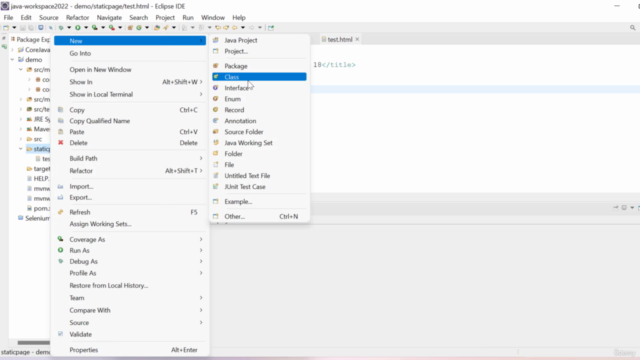This screenshot has width=640, height=360.
Task: Open the Source submenu near Validate
Action: (130, 322)
